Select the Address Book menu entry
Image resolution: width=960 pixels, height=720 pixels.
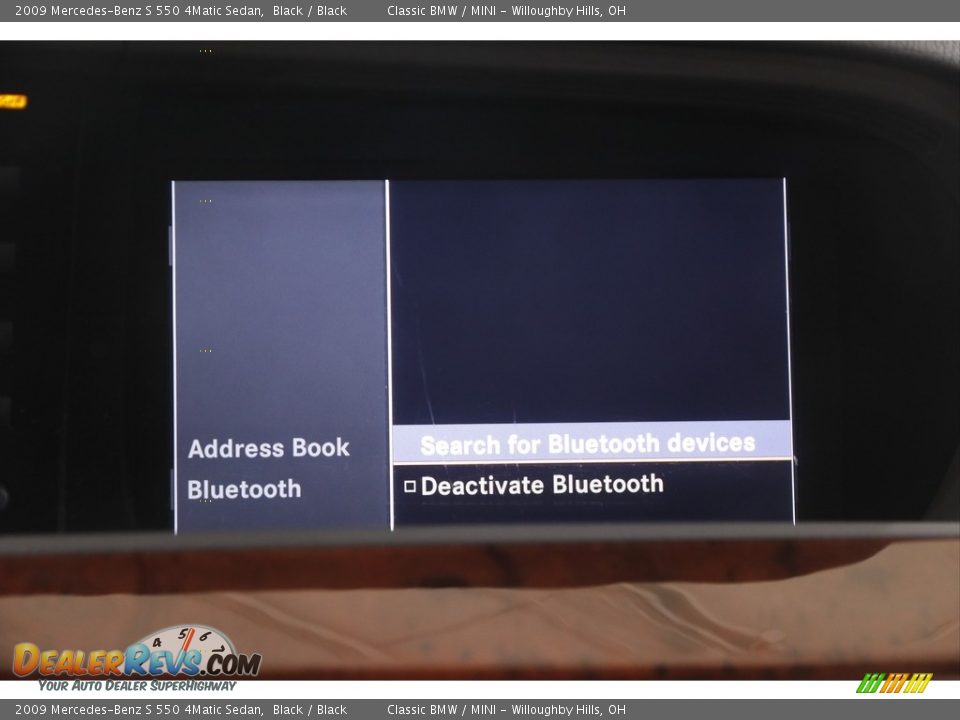(x=269, y=448)
